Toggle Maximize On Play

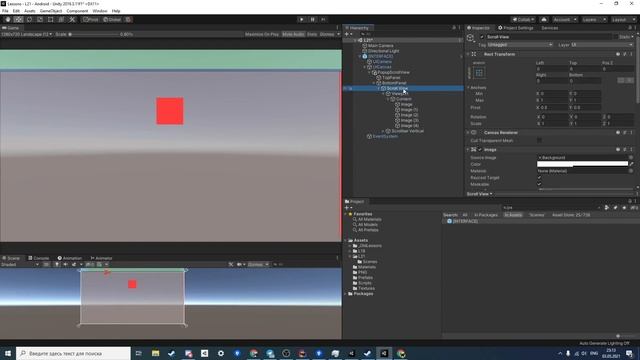(262, 34)
